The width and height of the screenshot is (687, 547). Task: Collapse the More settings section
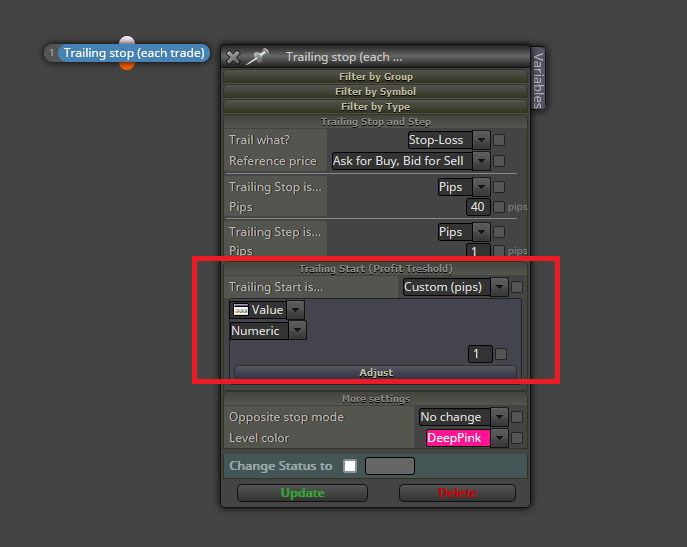point(375,399)
